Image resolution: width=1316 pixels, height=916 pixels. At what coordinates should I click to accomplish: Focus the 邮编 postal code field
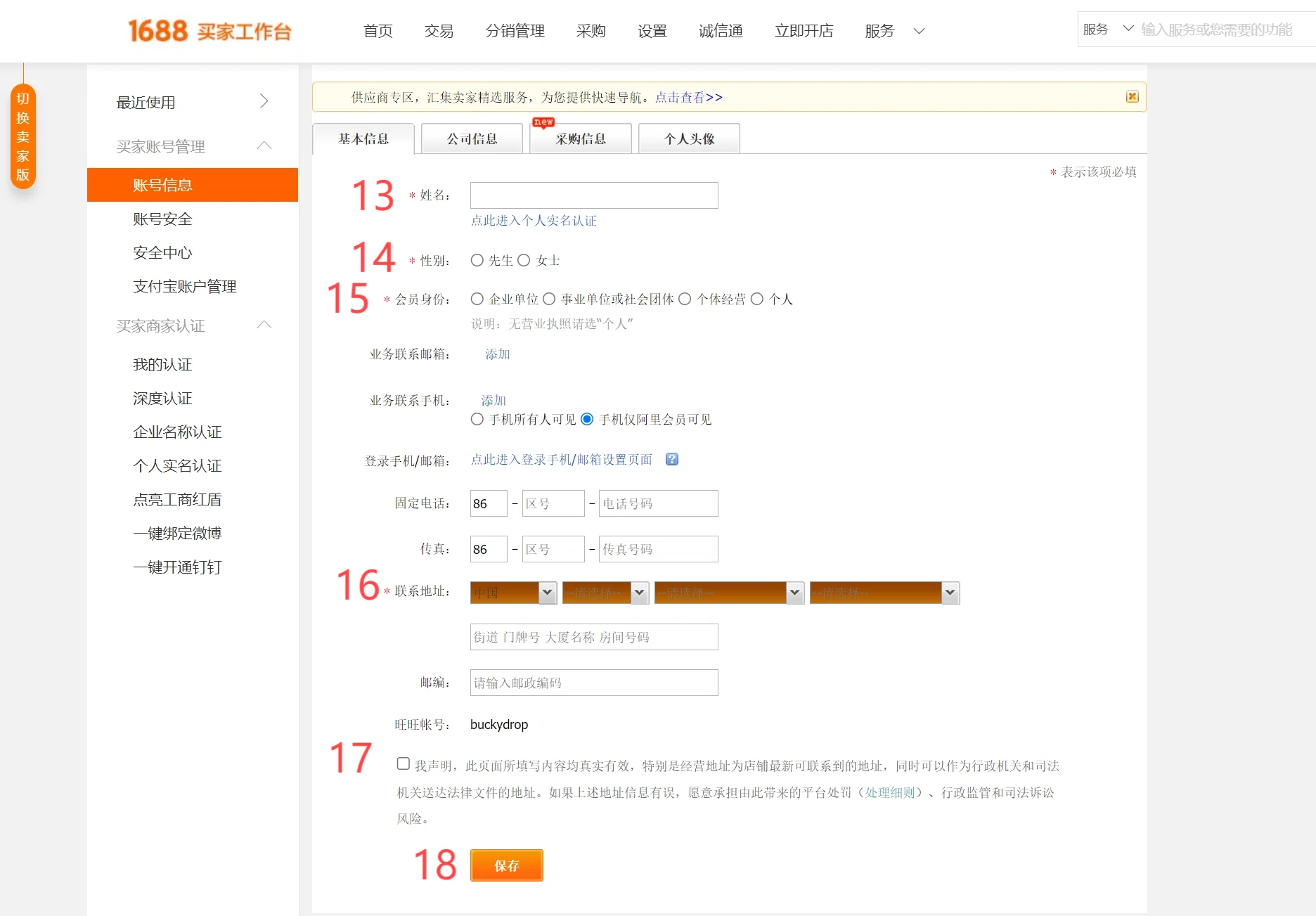pyautogui.click(x=594, y=683)
